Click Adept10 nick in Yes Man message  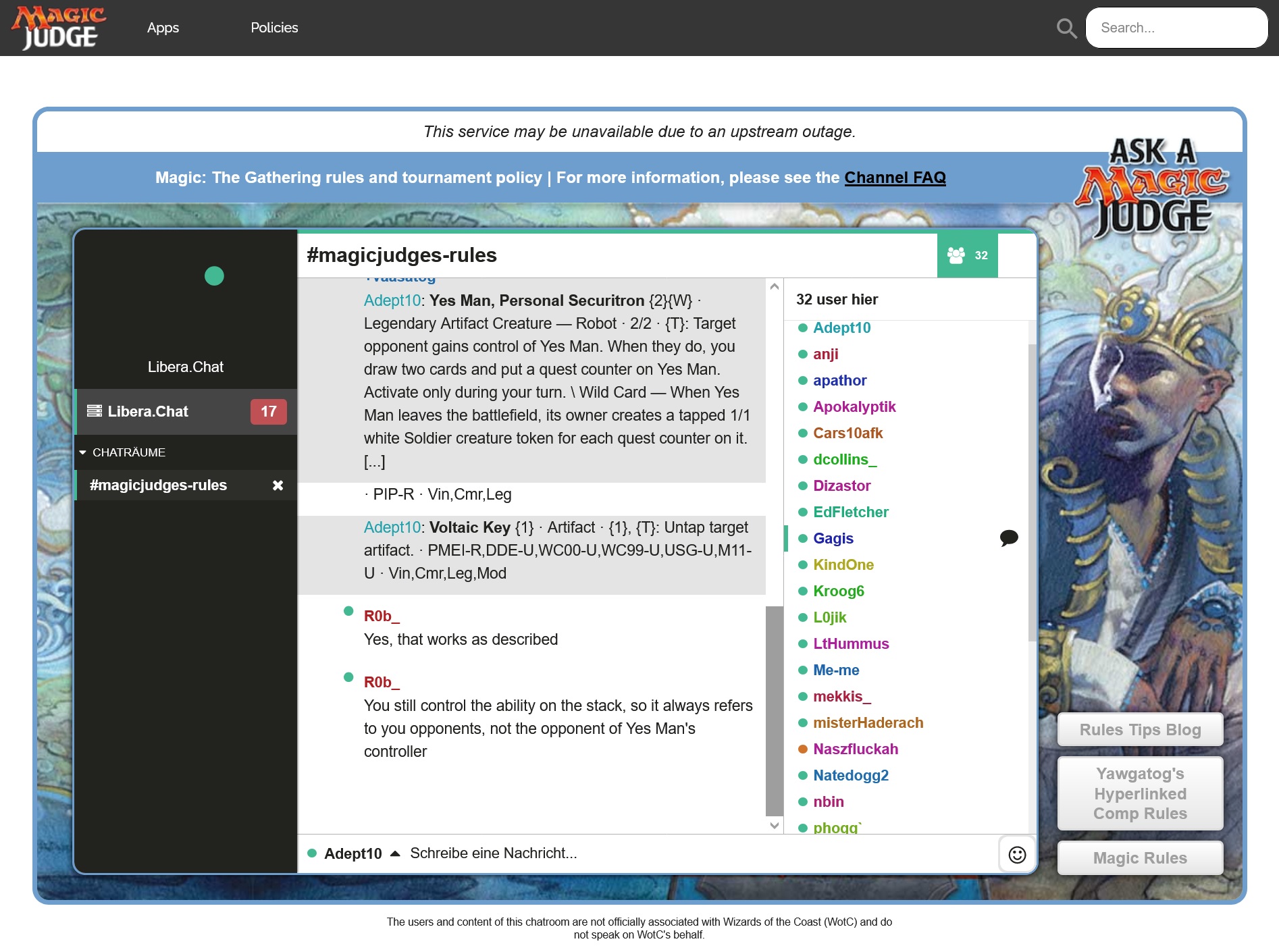point(392,301)
